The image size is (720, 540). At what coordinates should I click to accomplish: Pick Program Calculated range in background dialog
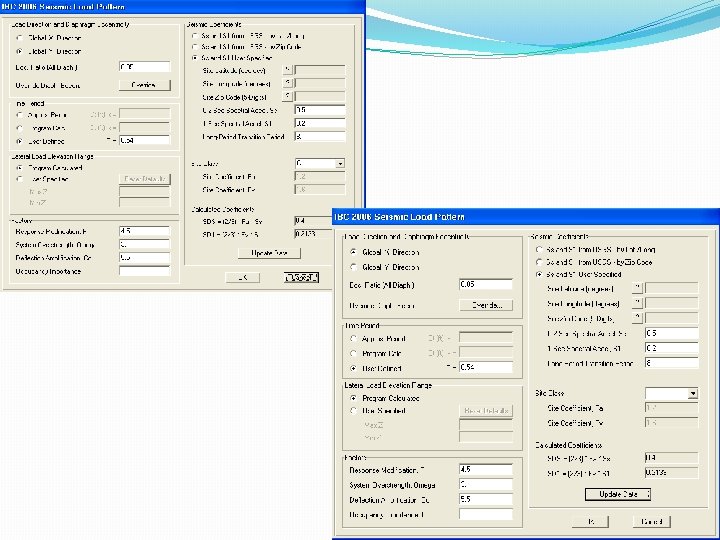(x=19, y=168)
